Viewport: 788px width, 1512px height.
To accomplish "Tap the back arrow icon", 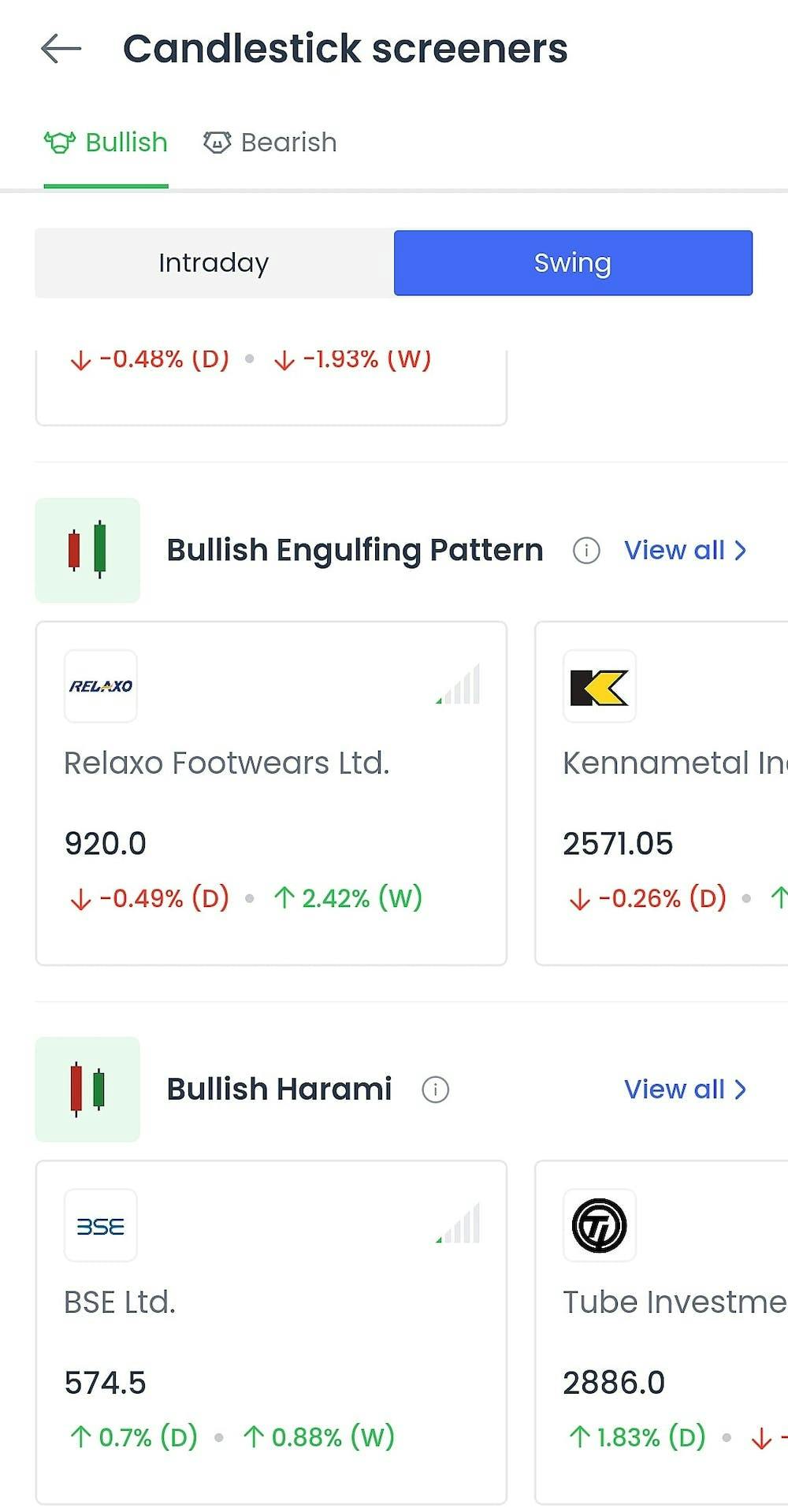I will [x=61, y=48].
